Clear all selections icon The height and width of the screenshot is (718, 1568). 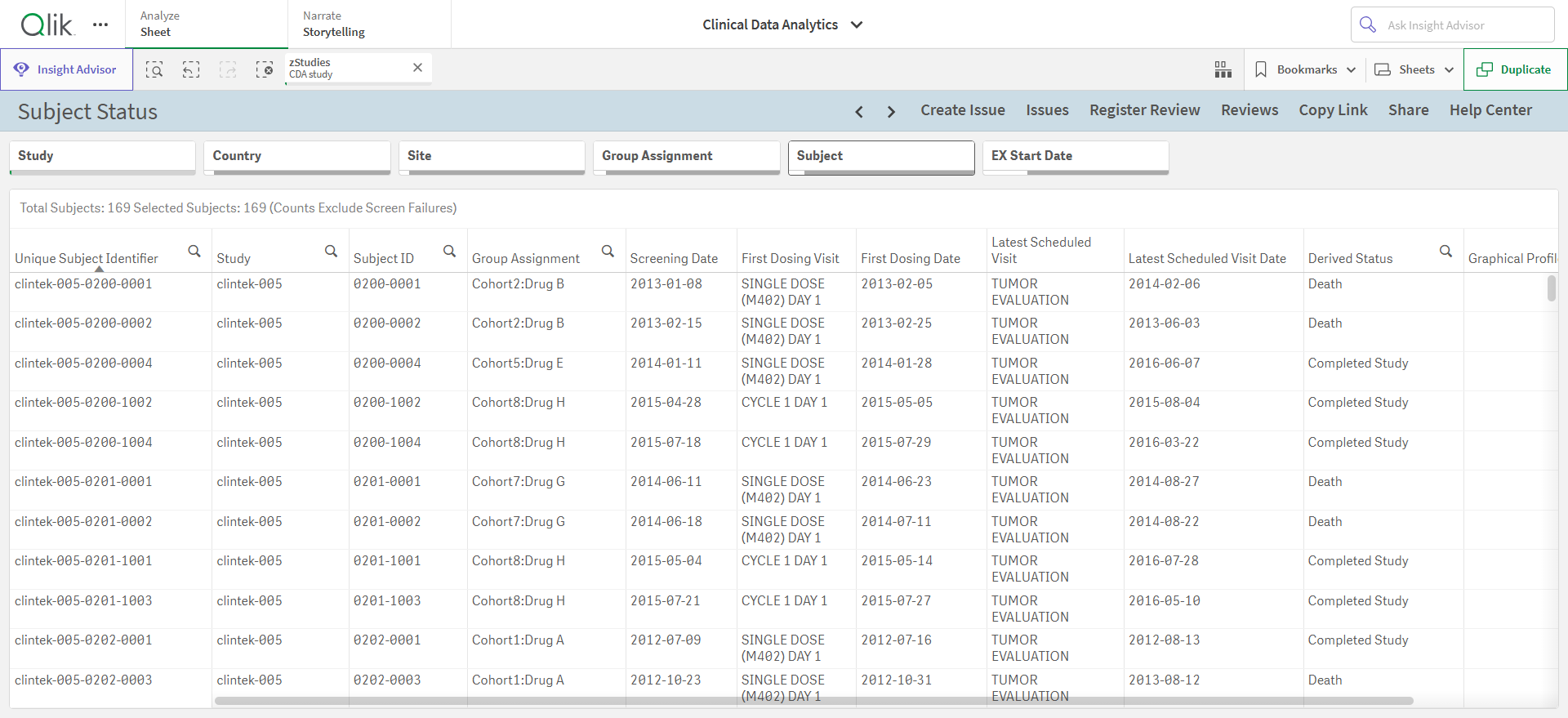(x=265, y=69)
